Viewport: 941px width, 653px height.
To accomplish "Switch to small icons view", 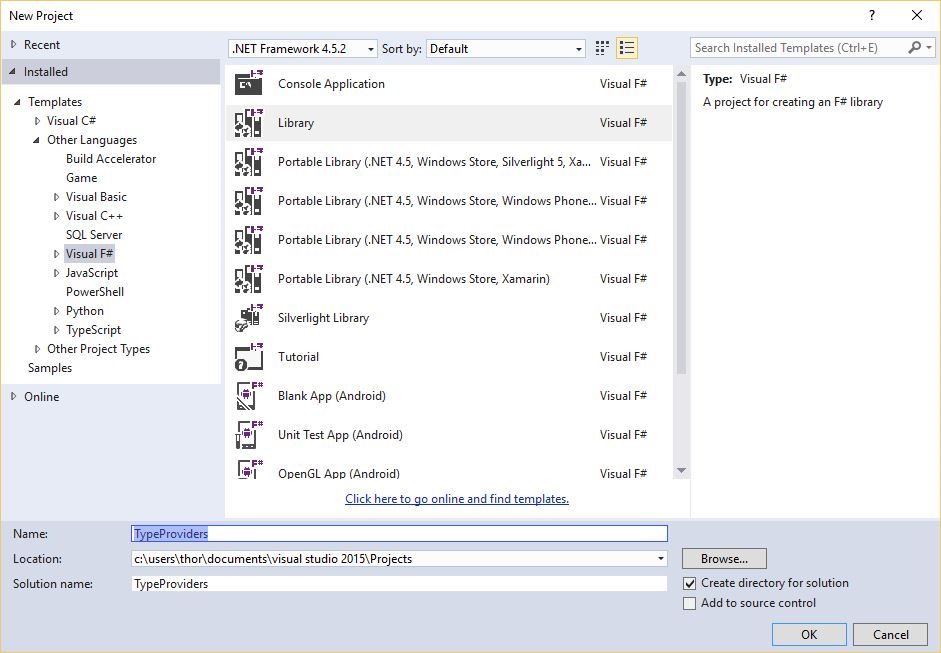I will coord(602,48).
